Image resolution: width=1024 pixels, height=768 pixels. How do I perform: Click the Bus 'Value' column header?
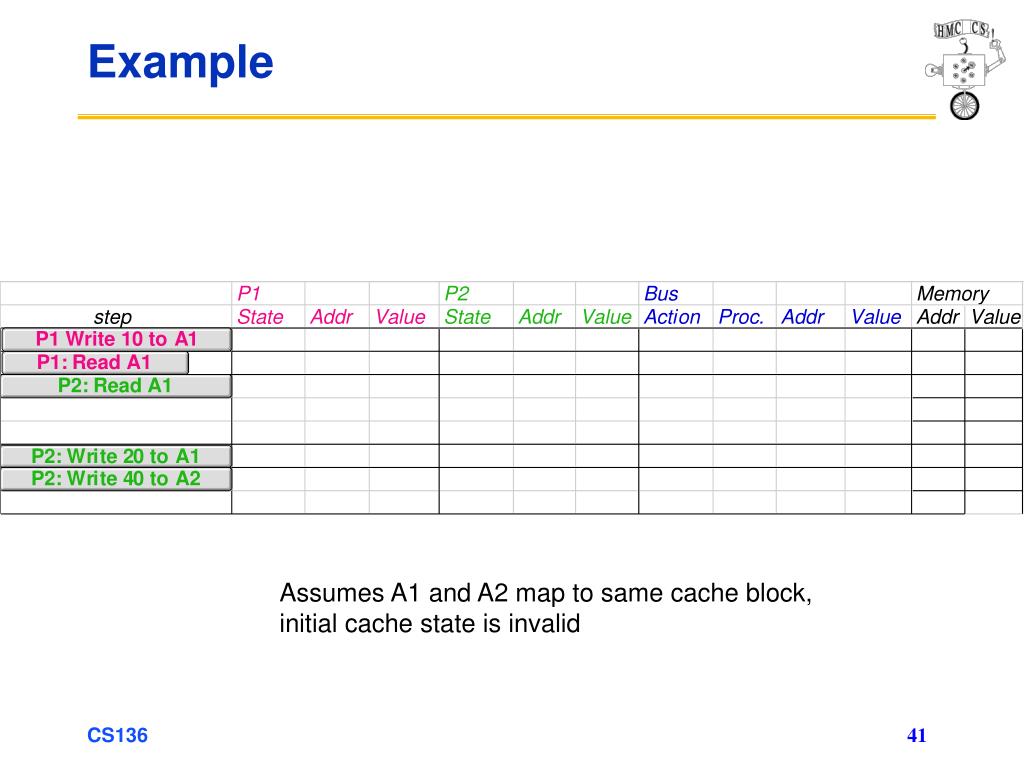tap(876, 317)
